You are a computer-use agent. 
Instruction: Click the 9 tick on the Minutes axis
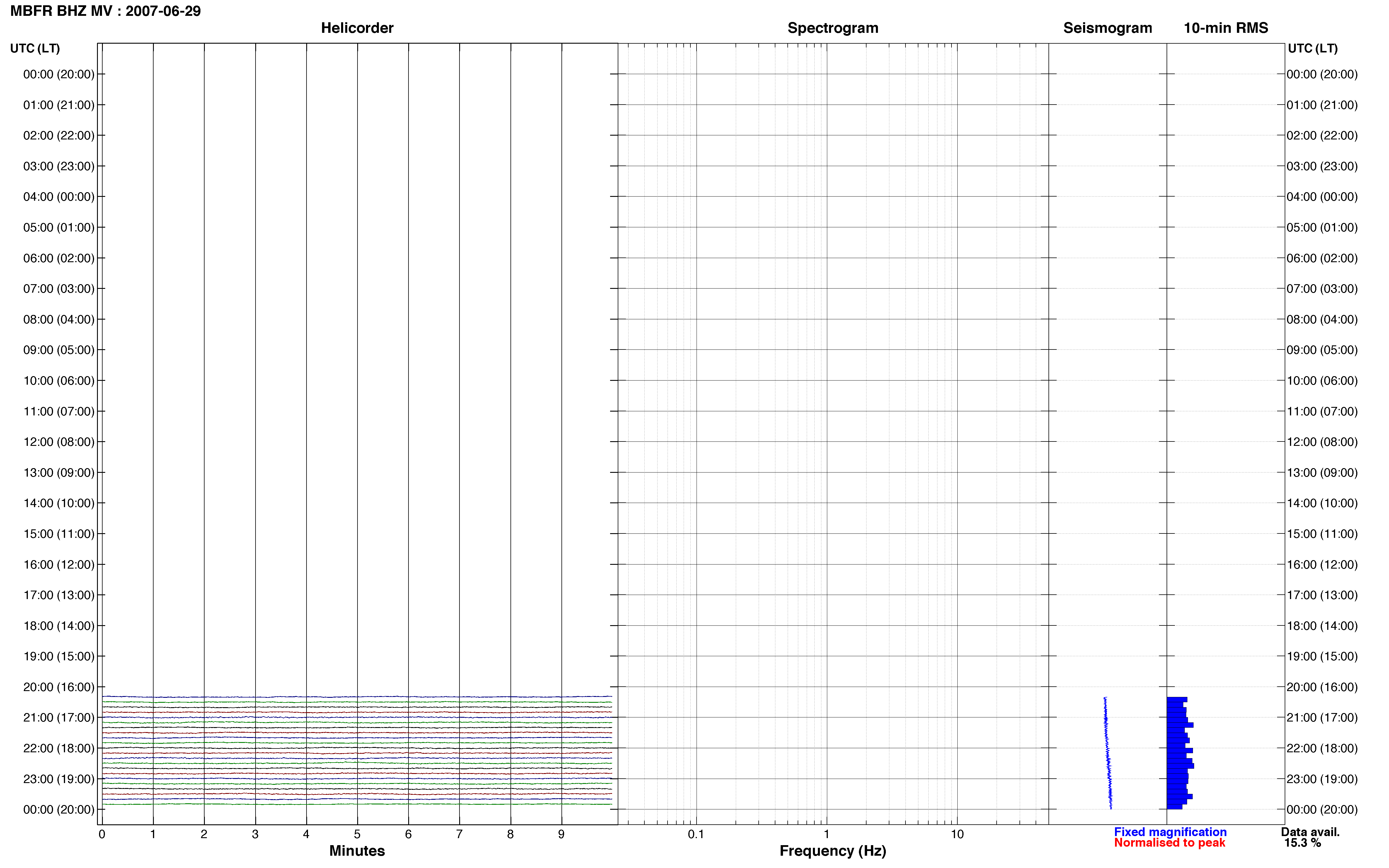pos(561,834)
